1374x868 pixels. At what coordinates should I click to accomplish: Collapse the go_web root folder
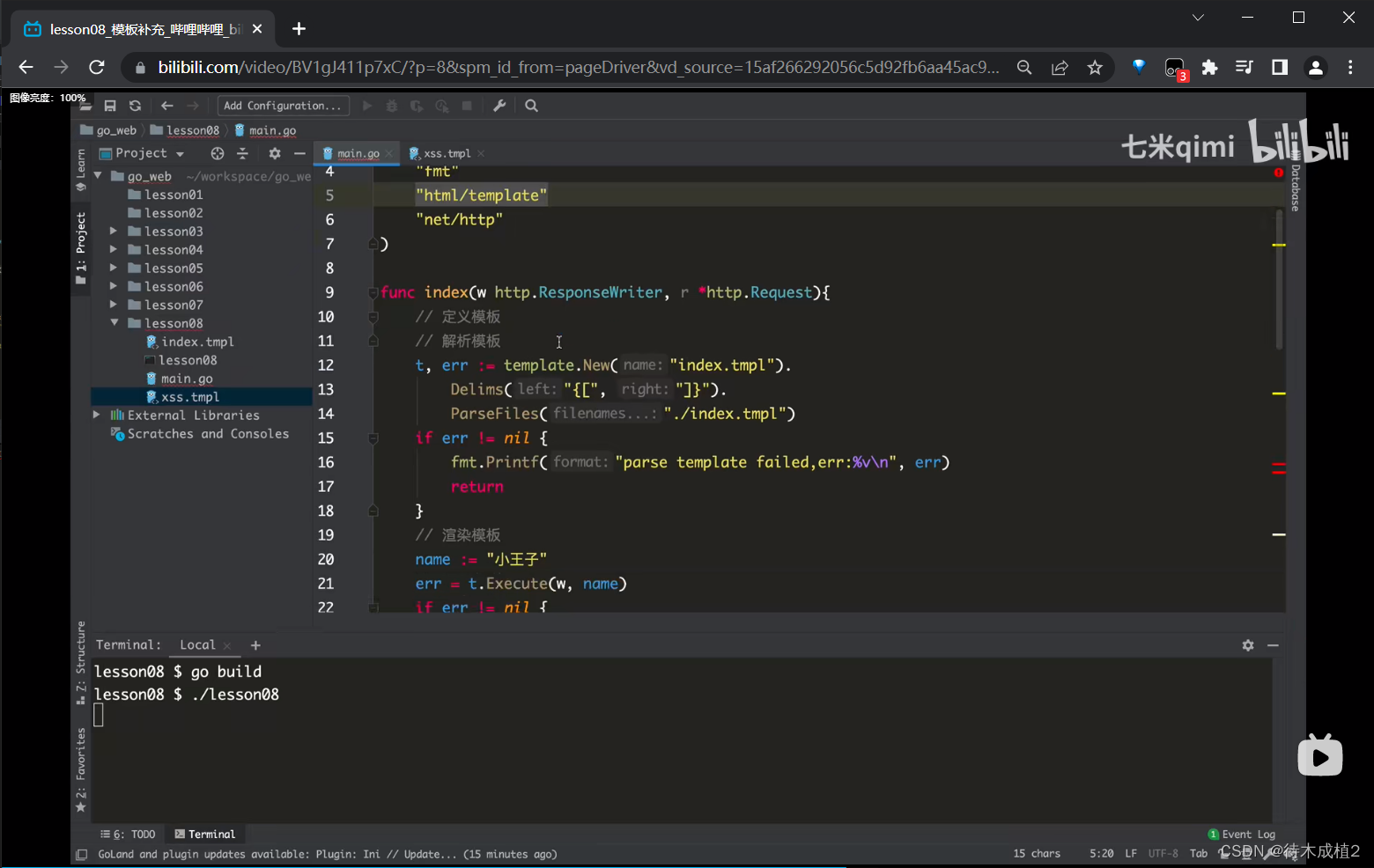click(x=98, y=176)
